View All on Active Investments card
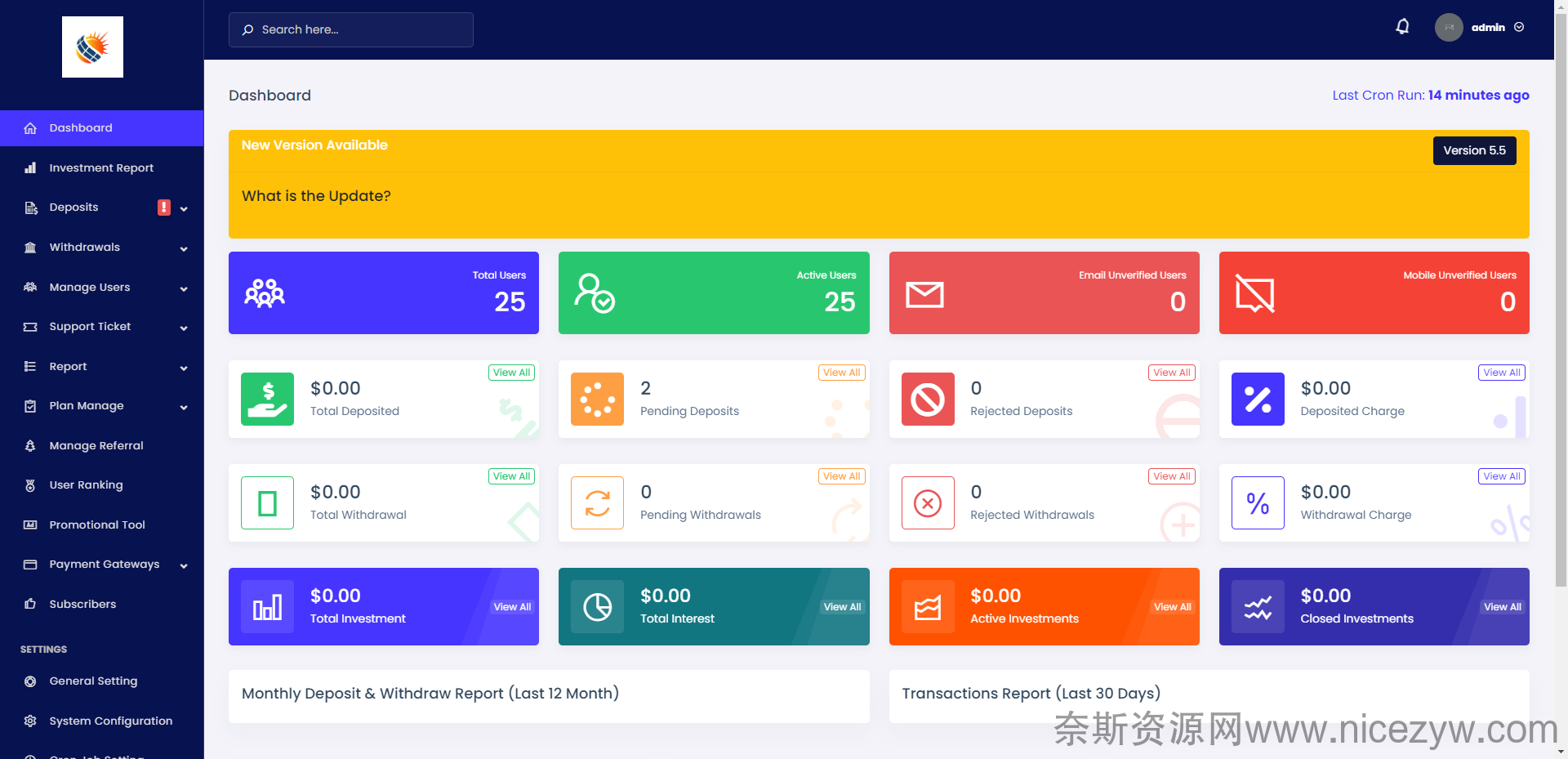1568x759 pixels. pyautogui.click(x=1172, y=607)
